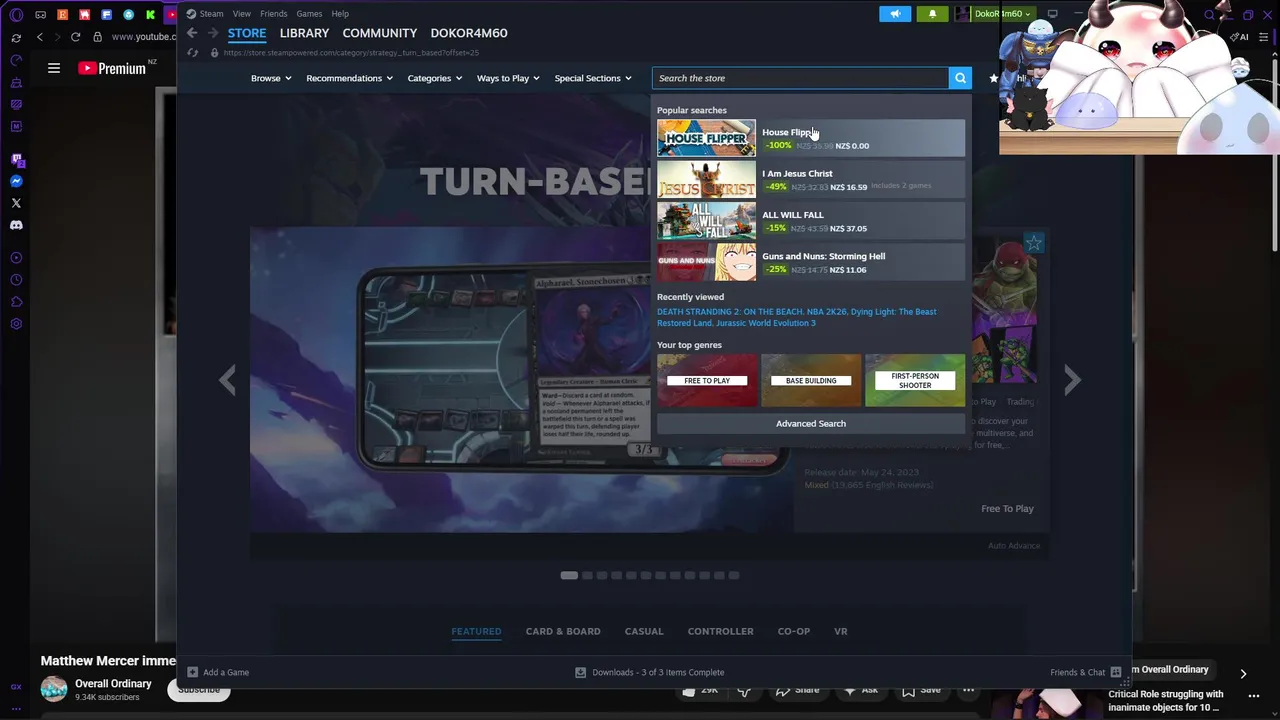Screen dimensions: 1280x720
Task: Click Advanced Search button
Action: pyautogui.click(x=811, y=423)
